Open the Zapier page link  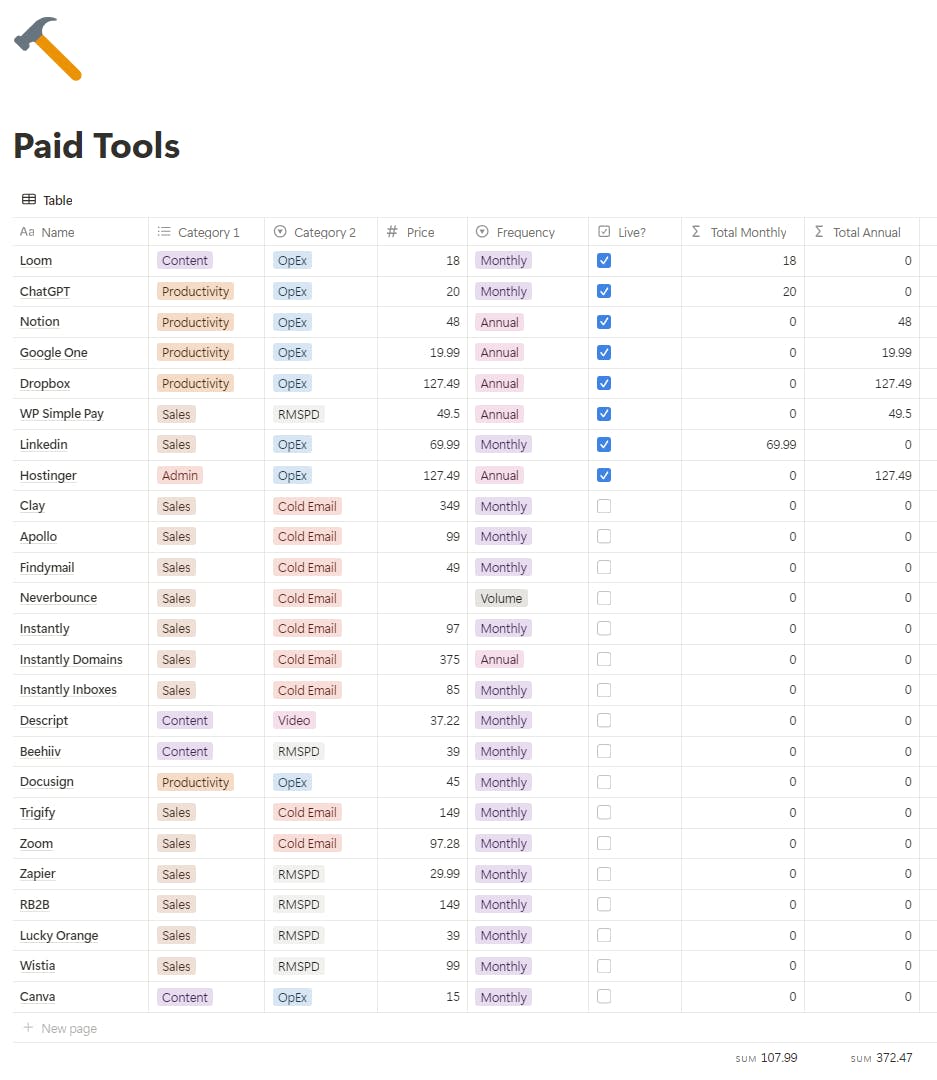pos(37,874)
